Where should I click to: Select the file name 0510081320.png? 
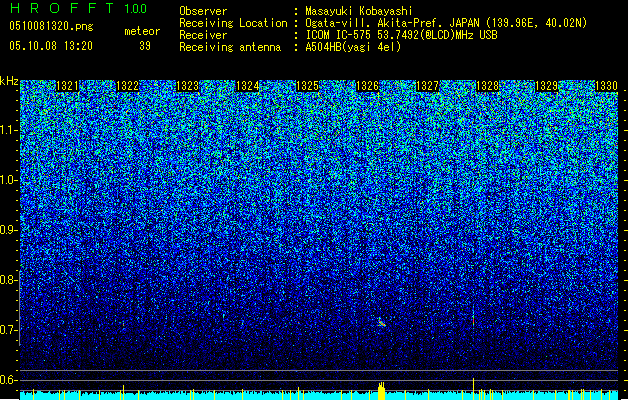tap(51, 26)
